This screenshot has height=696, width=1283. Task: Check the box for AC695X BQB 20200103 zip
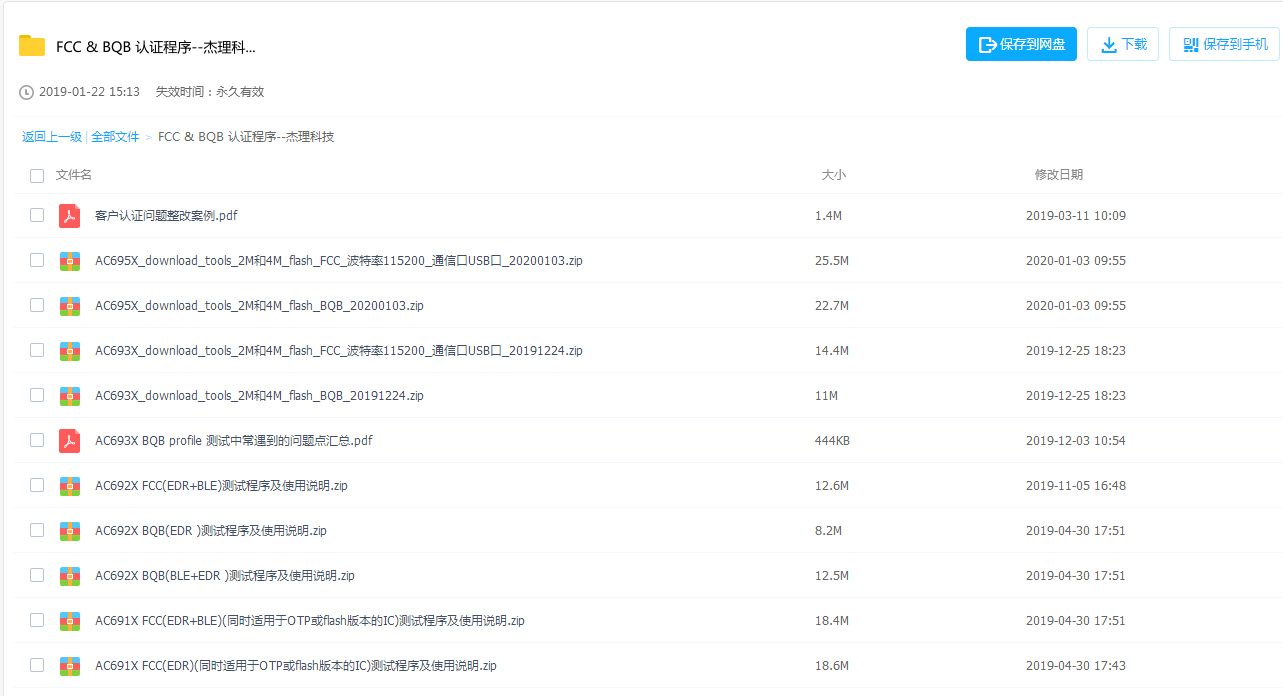click(37, 305)
